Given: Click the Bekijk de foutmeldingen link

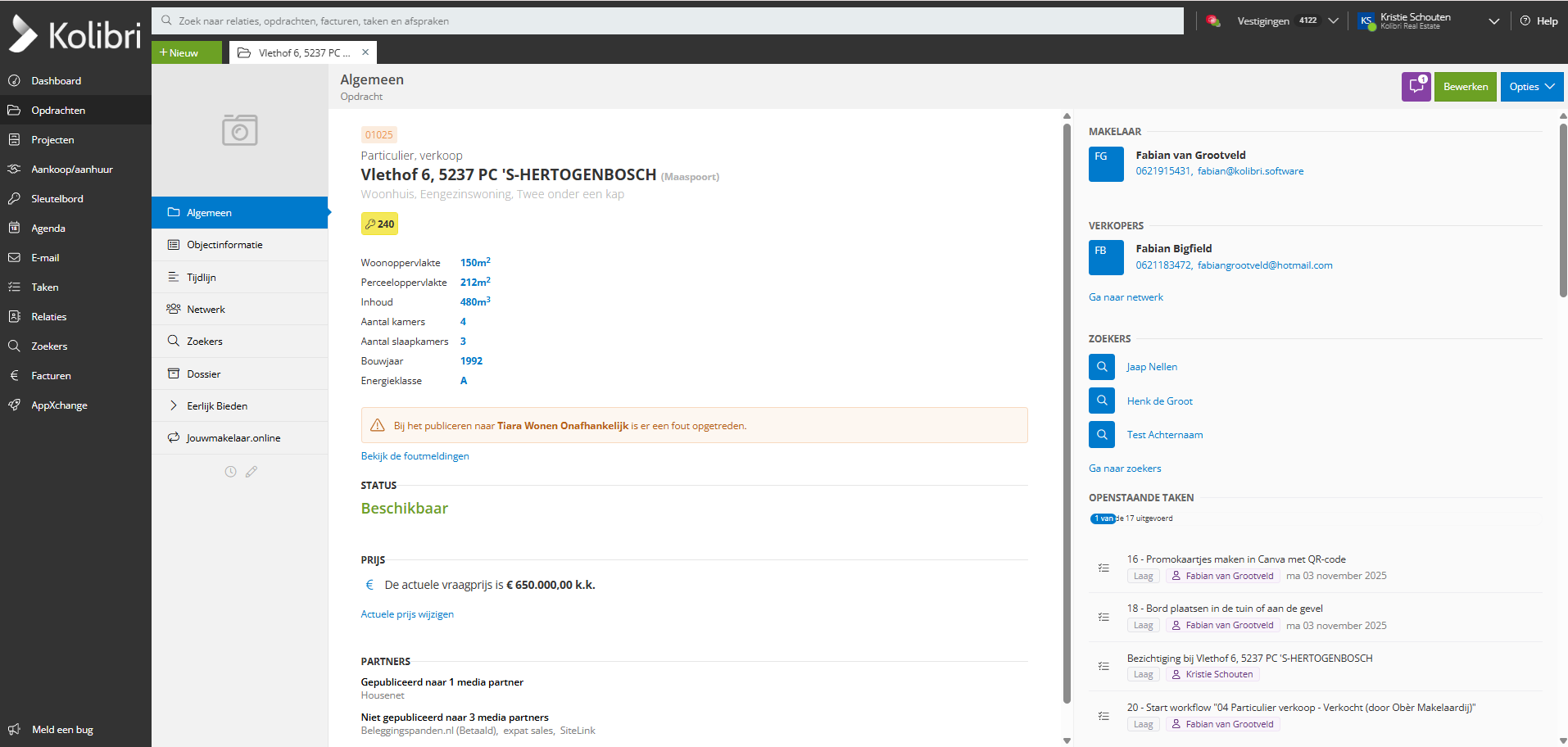Looking at the screenshot, I should [415, 456].
